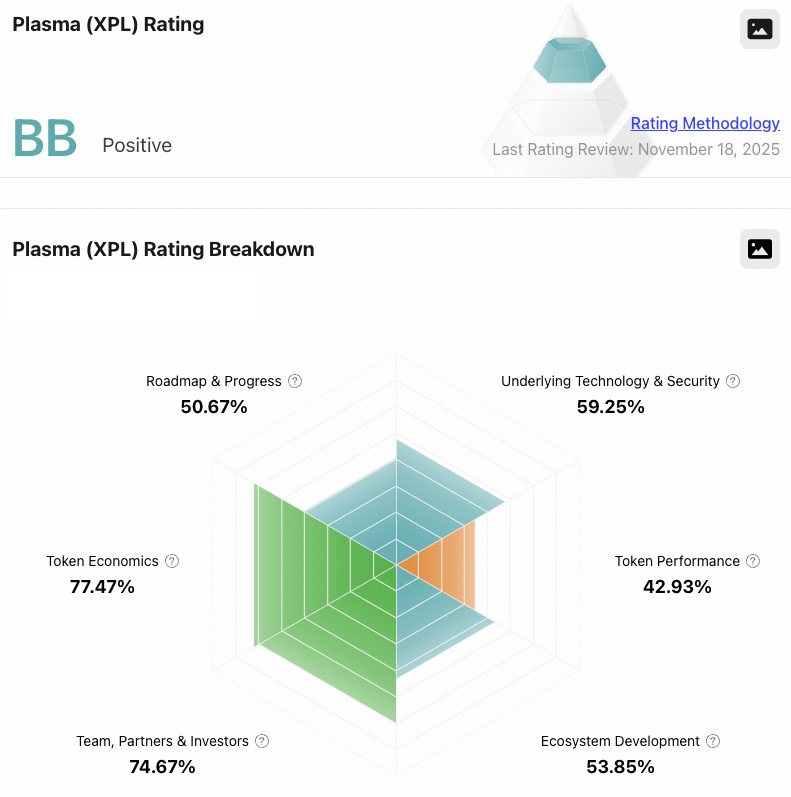Click the Last Rating Review date text
The height and width of the screenshot is (797, 791).
635,149
